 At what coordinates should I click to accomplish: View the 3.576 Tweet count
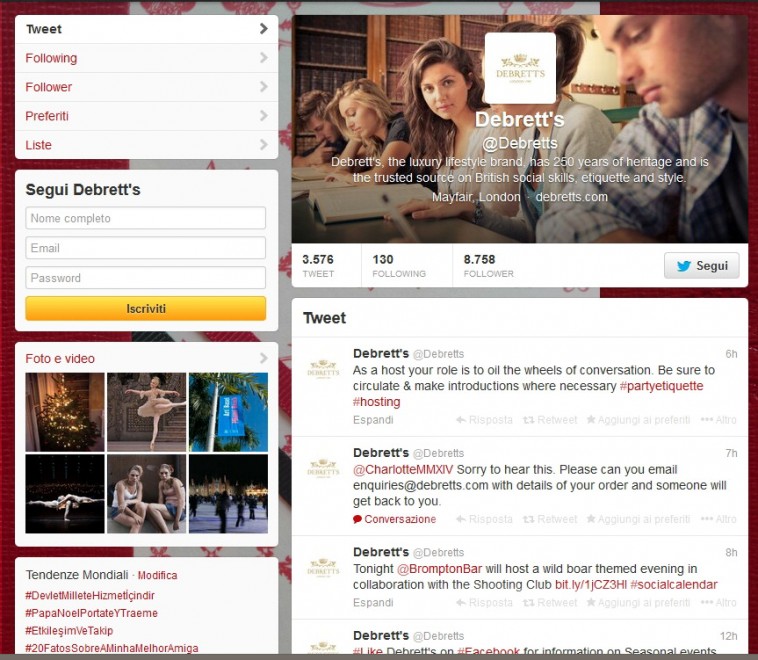[318, 265]
